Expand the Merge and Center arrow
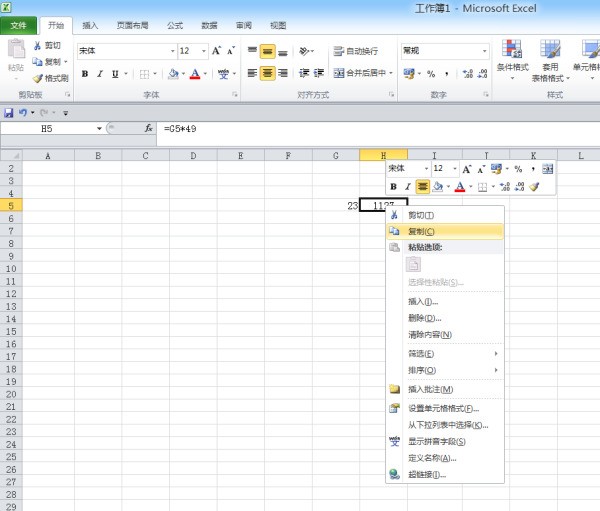This screenshot has height=511, width=600. coord(391,73)
